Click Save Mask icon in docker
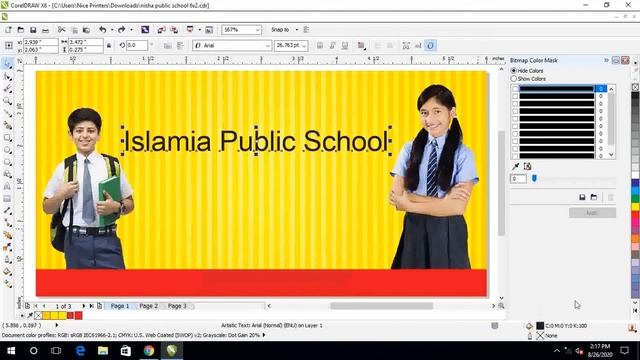 (582, 197)
